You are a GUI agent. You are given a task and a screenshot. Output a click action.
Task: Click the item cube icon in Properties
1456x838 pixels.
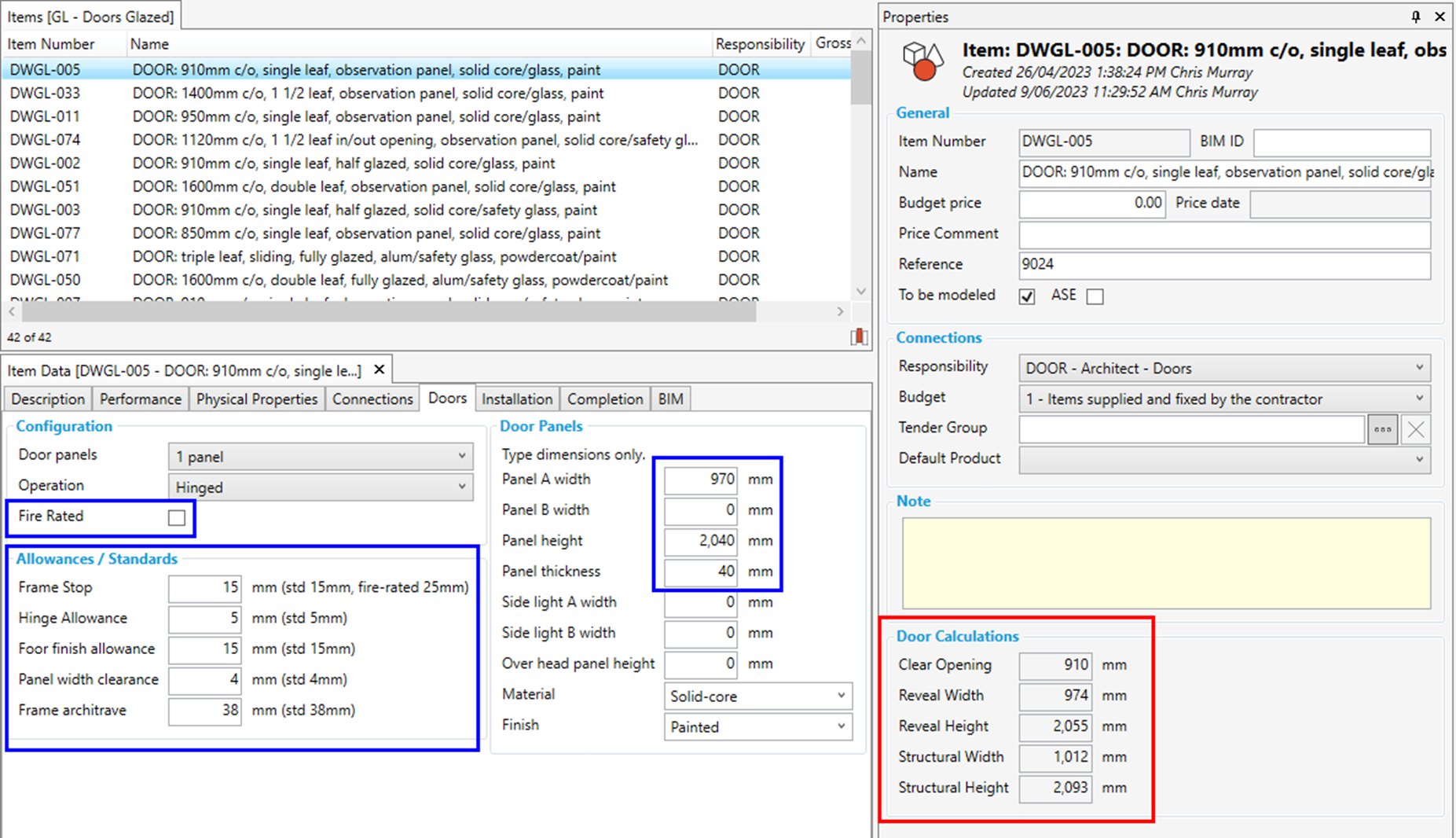(x=922, y=62)
